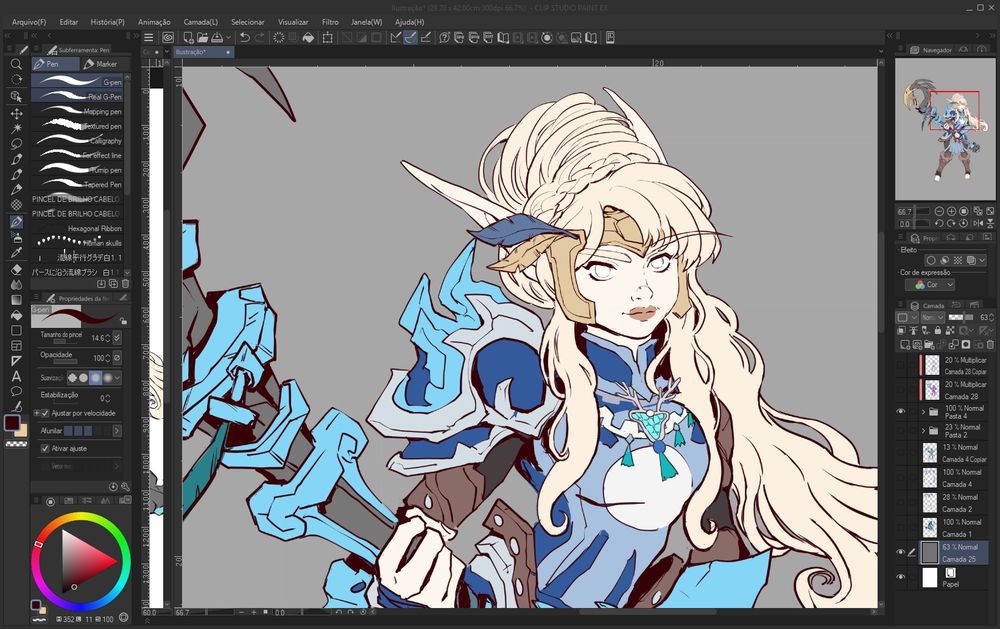This screenshot has width=1000, height=629.
Task: Select the Fill bucket tool in toolbox
Action: pyautogui.click(x=17, y=315)
